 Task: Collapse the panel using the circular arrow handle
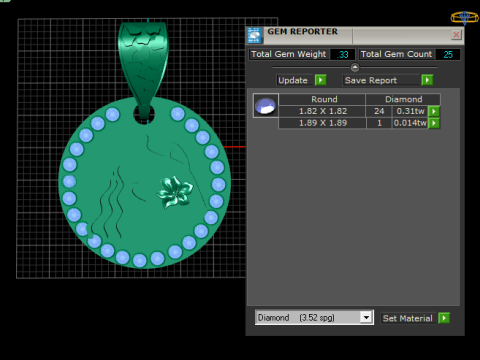point(355,67)
